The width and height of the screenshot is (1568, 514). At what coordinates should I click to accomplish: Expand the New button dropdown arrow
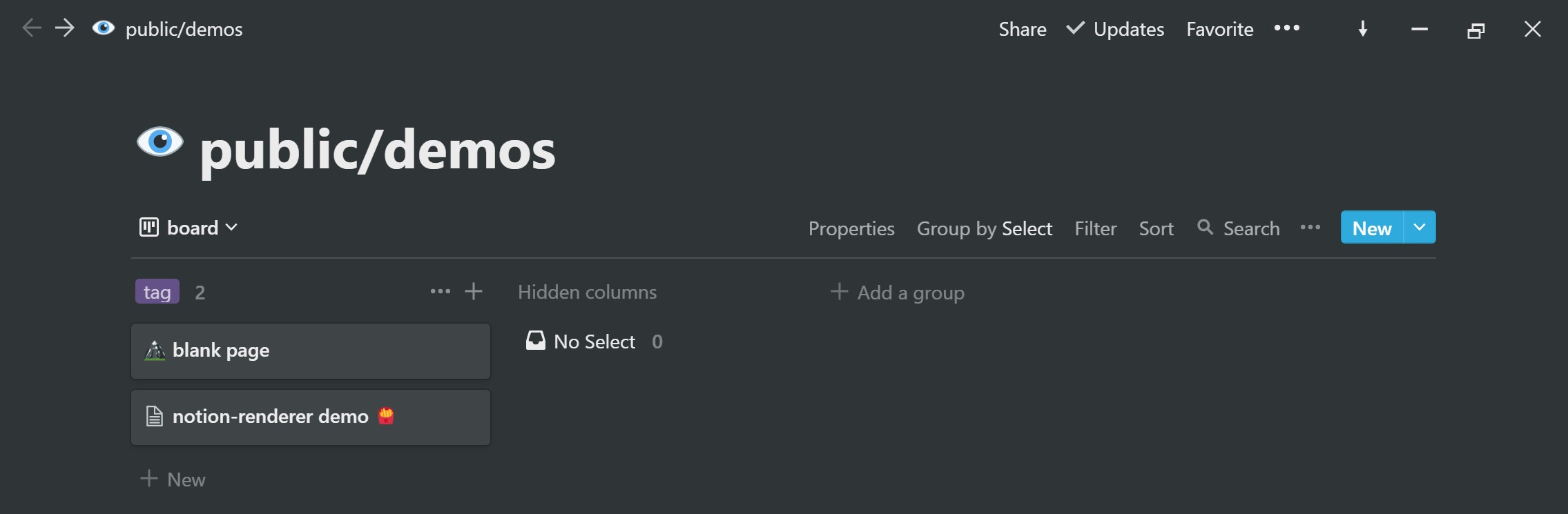point(1420,227)
